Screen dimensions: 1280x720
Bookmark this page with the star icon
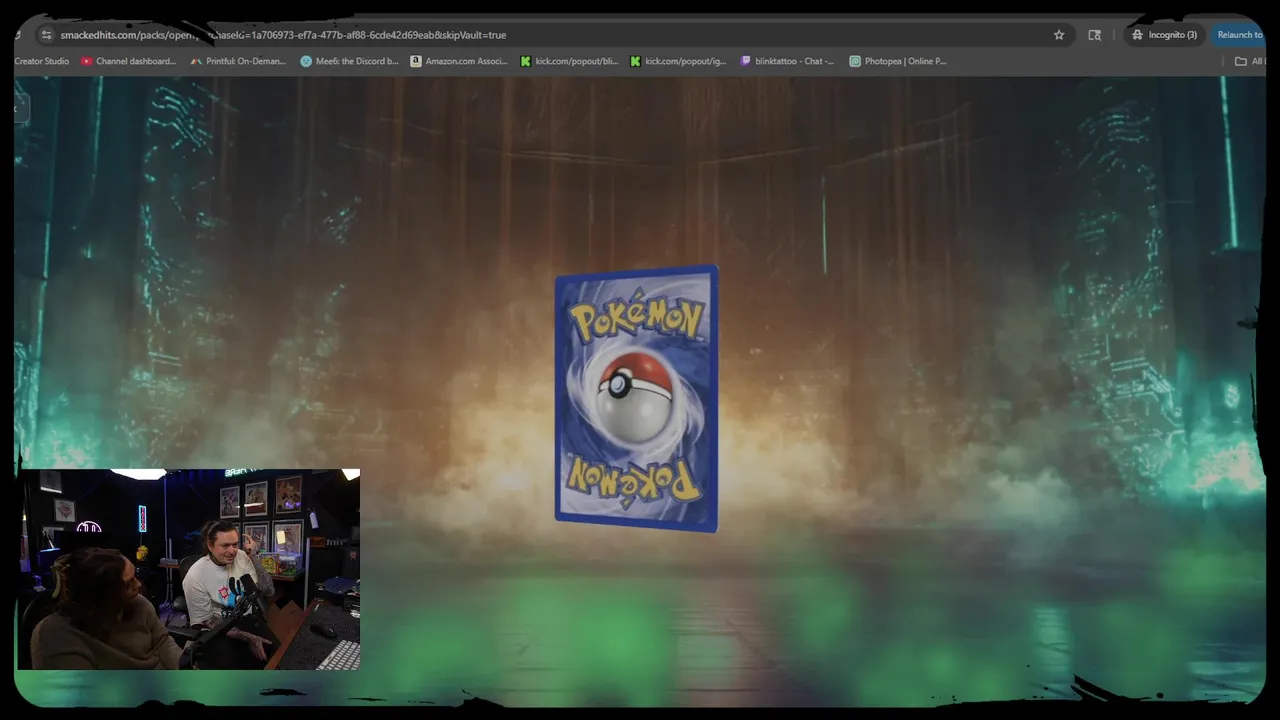[x=1059, y=35]
